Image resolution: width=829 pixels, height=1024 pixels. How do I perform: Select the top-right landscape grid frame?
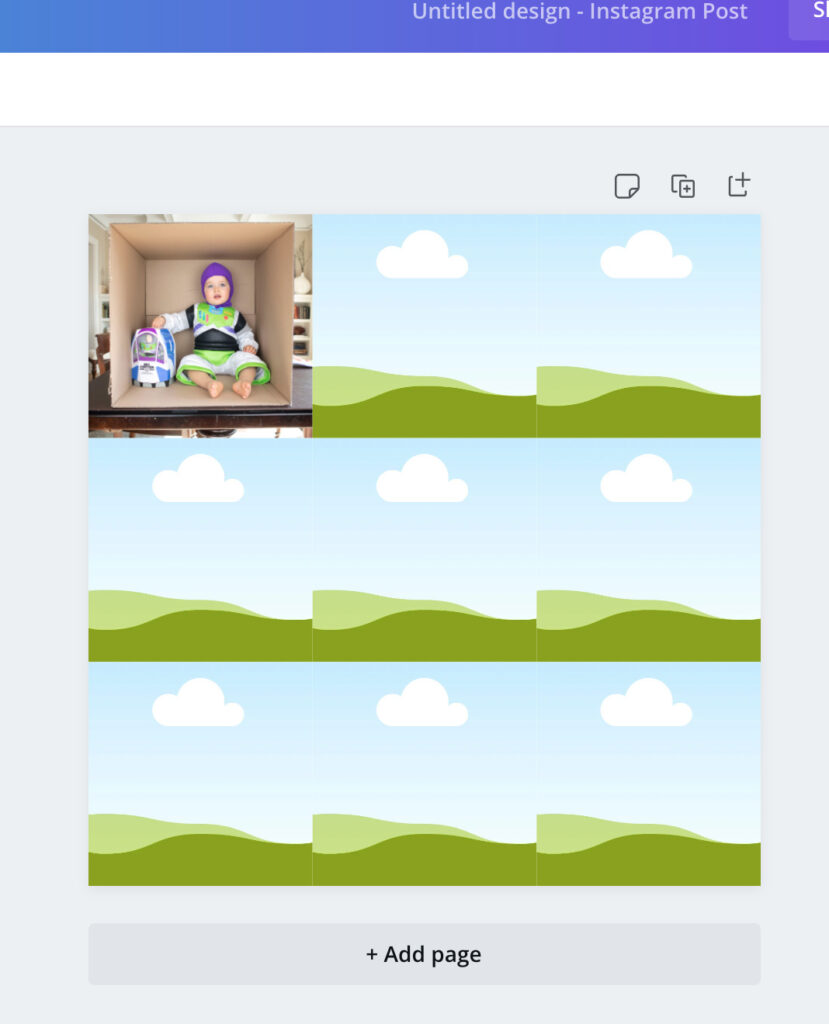[x=649, y=326]
